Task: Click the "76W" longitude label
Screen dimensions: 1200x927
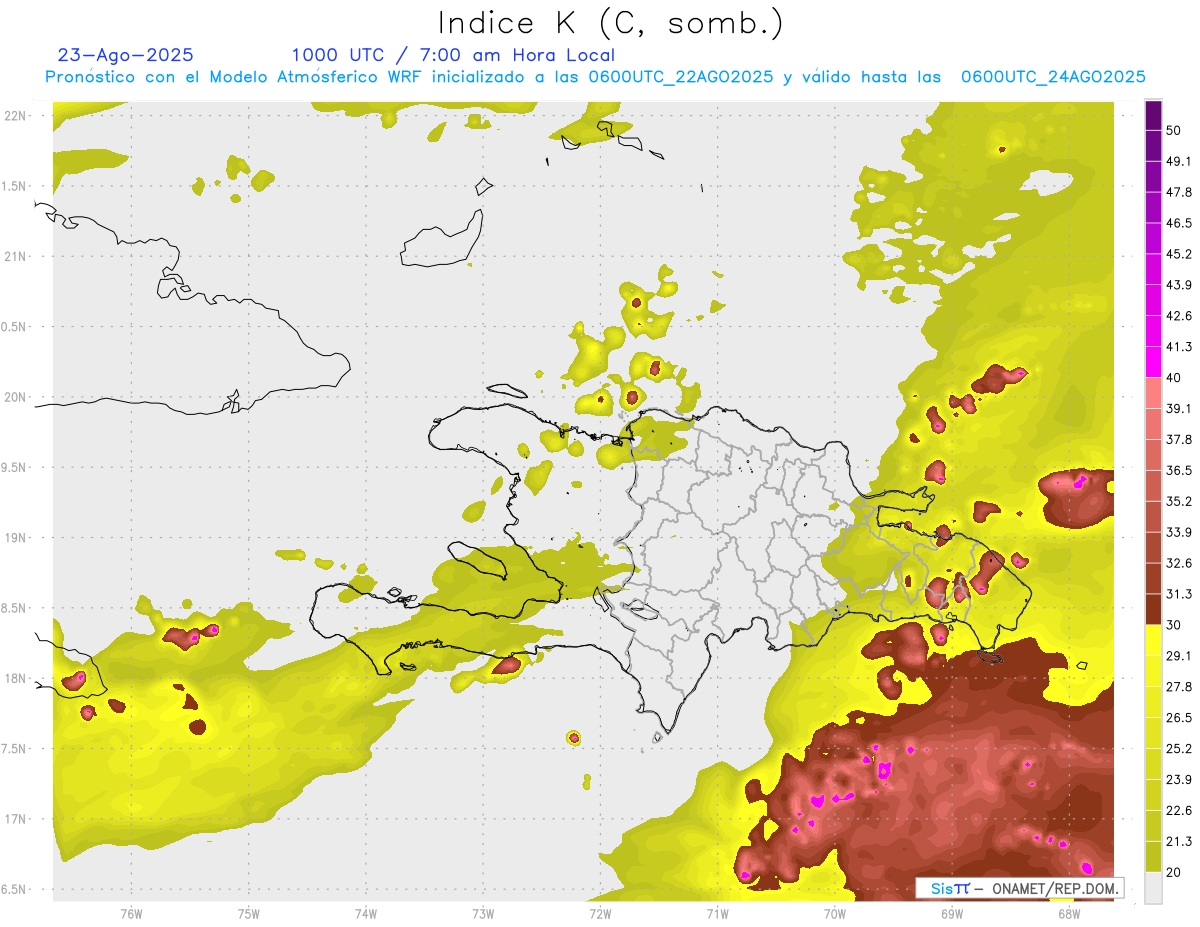Action: [x=131, y=914]
